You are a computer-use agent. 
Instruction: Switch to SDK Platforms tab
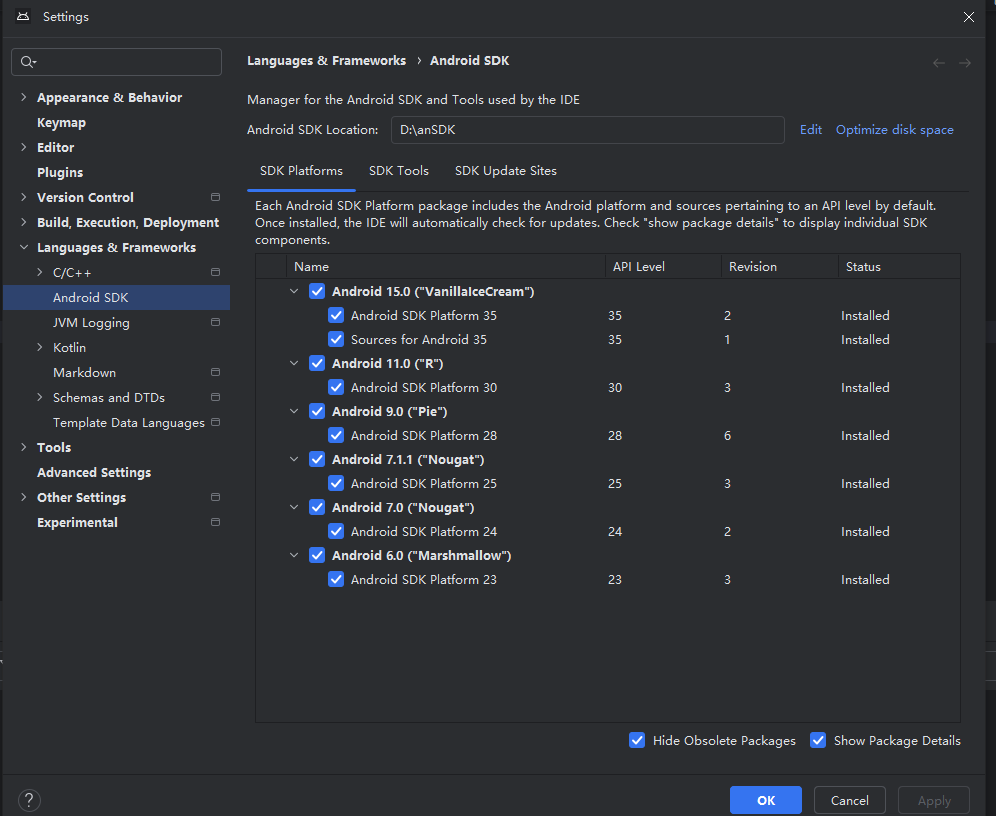(x=301, y=171)
